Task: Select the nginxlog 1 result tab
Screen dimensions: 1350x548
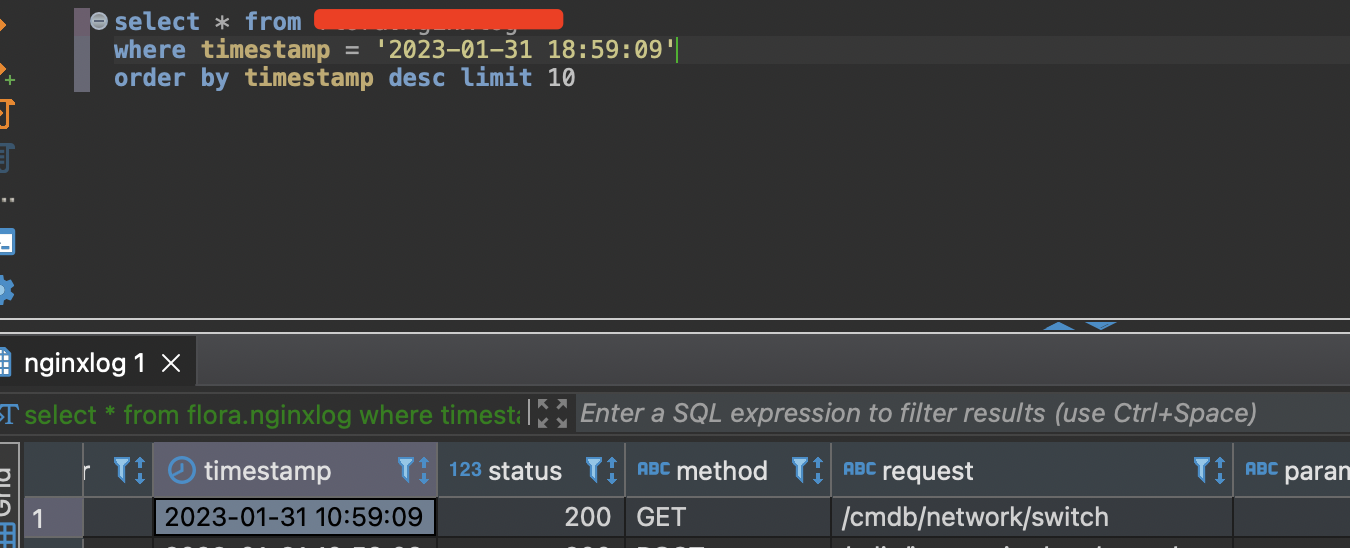Action: coord(85,363)
